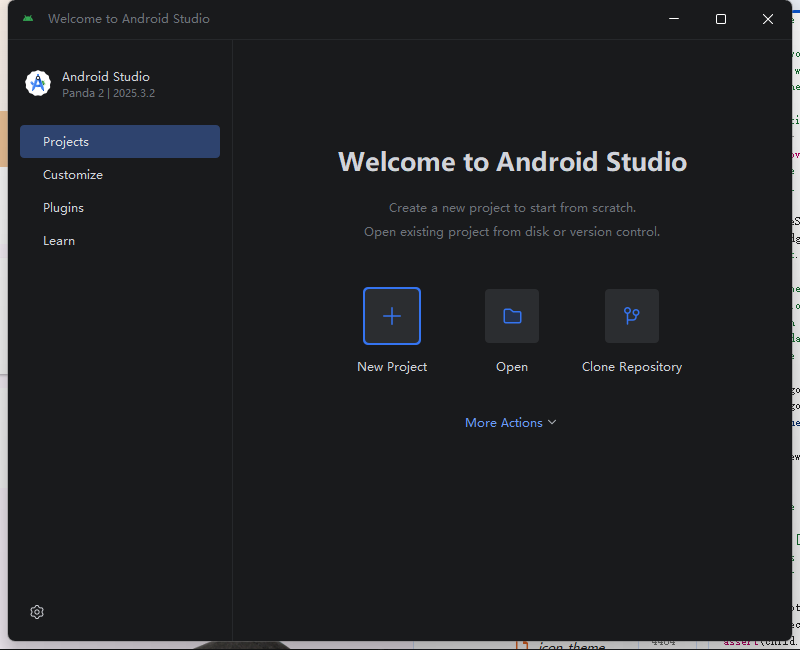Viewport: 800px width, 650px height.
Task: Click the 'Android Studio' name in sidebar
Action: point(106,77)
